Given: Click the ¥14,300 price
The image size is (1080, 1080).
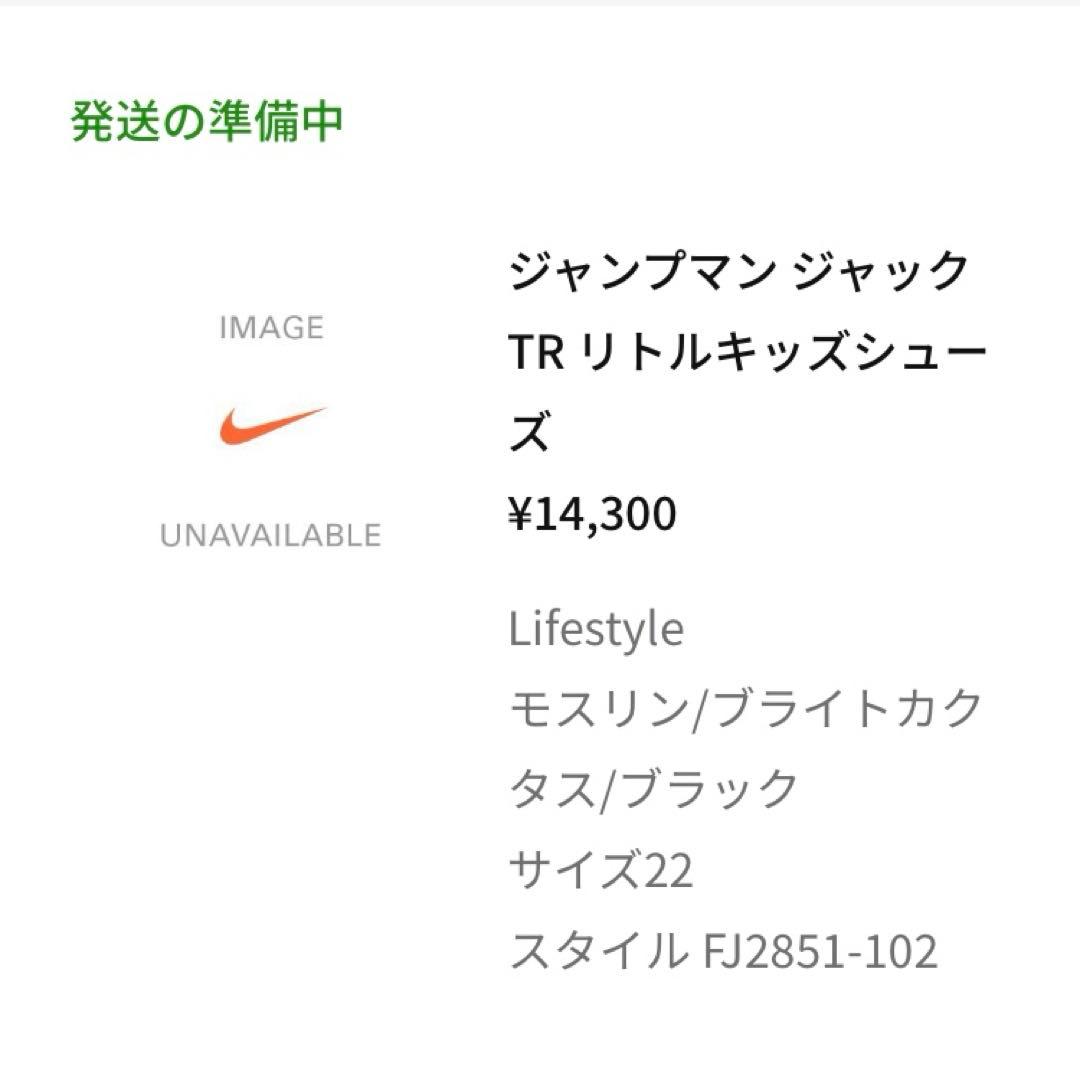Looking at the screenshot, I should (593, 514).
